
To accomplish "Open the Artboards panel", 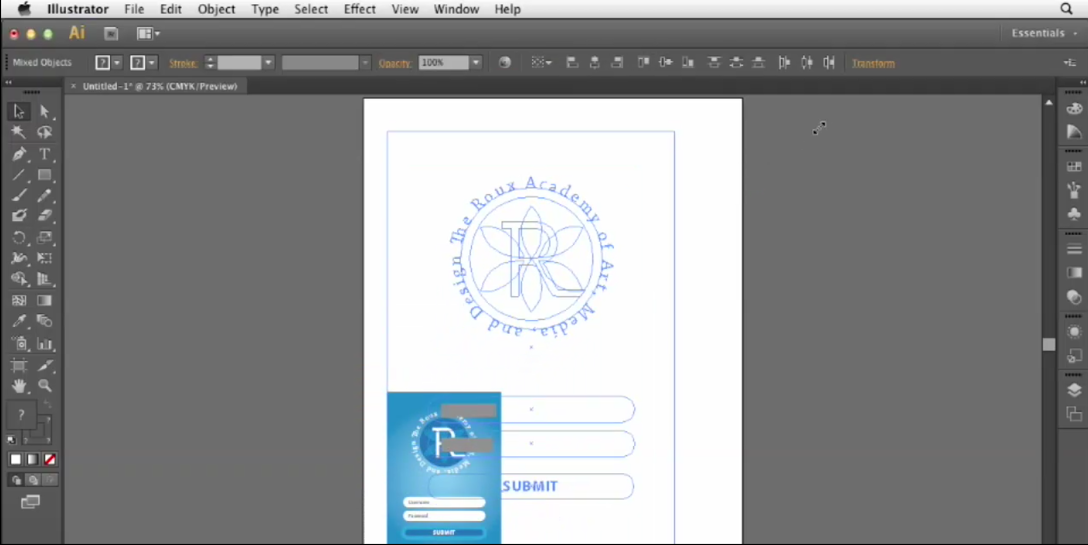I will (1073, 414).
